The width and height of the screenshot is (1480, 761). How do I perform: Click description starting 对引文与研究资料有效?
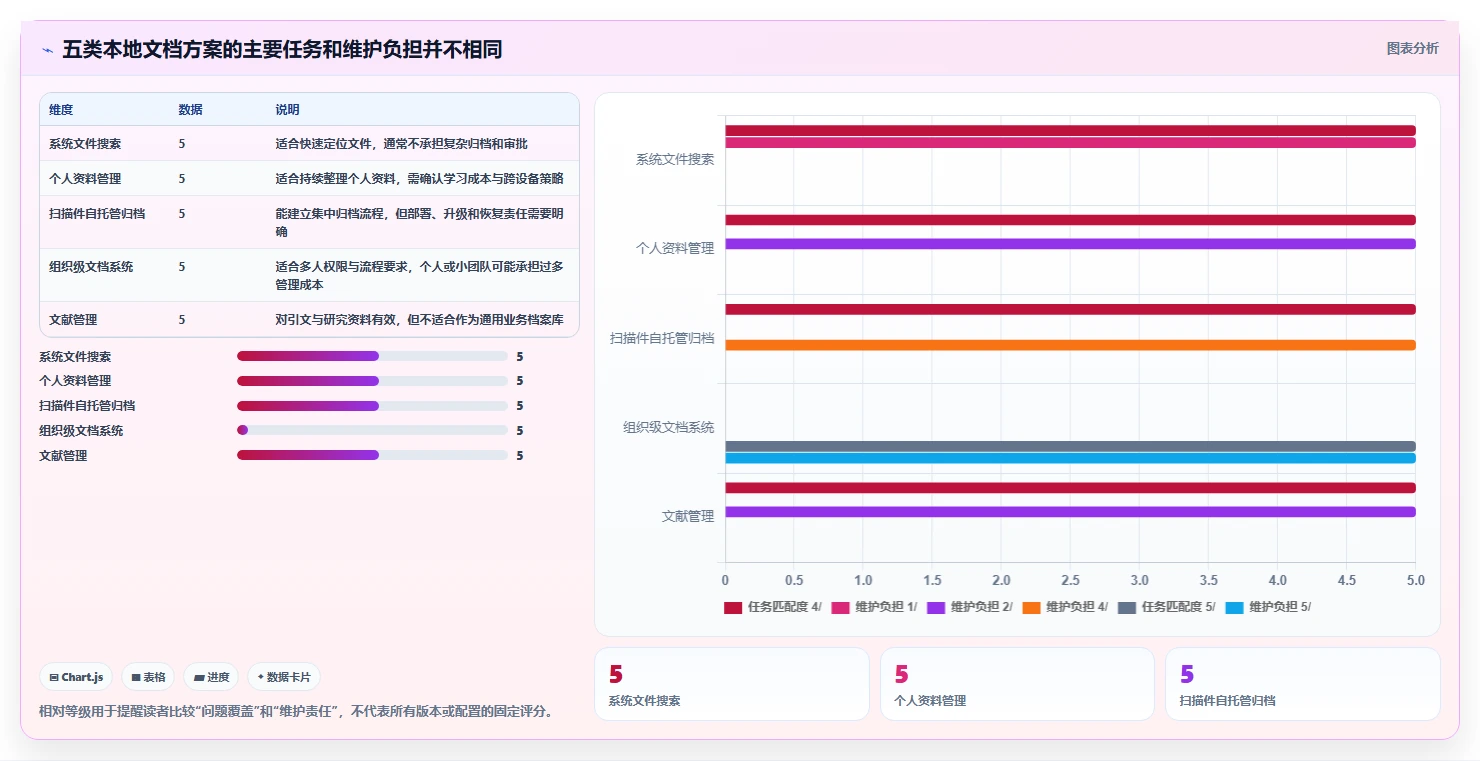420,320
